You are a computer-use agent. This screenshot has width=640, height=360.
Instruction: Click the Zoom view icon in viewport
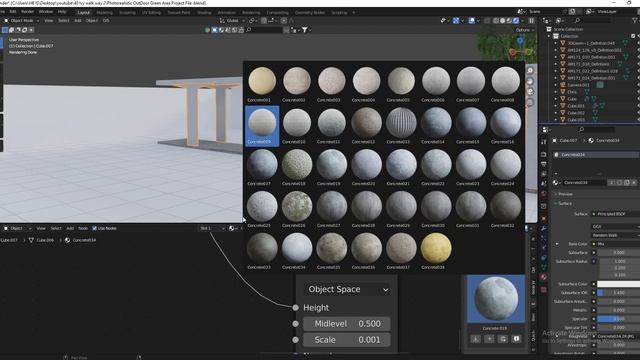click(x=530, y=71)
